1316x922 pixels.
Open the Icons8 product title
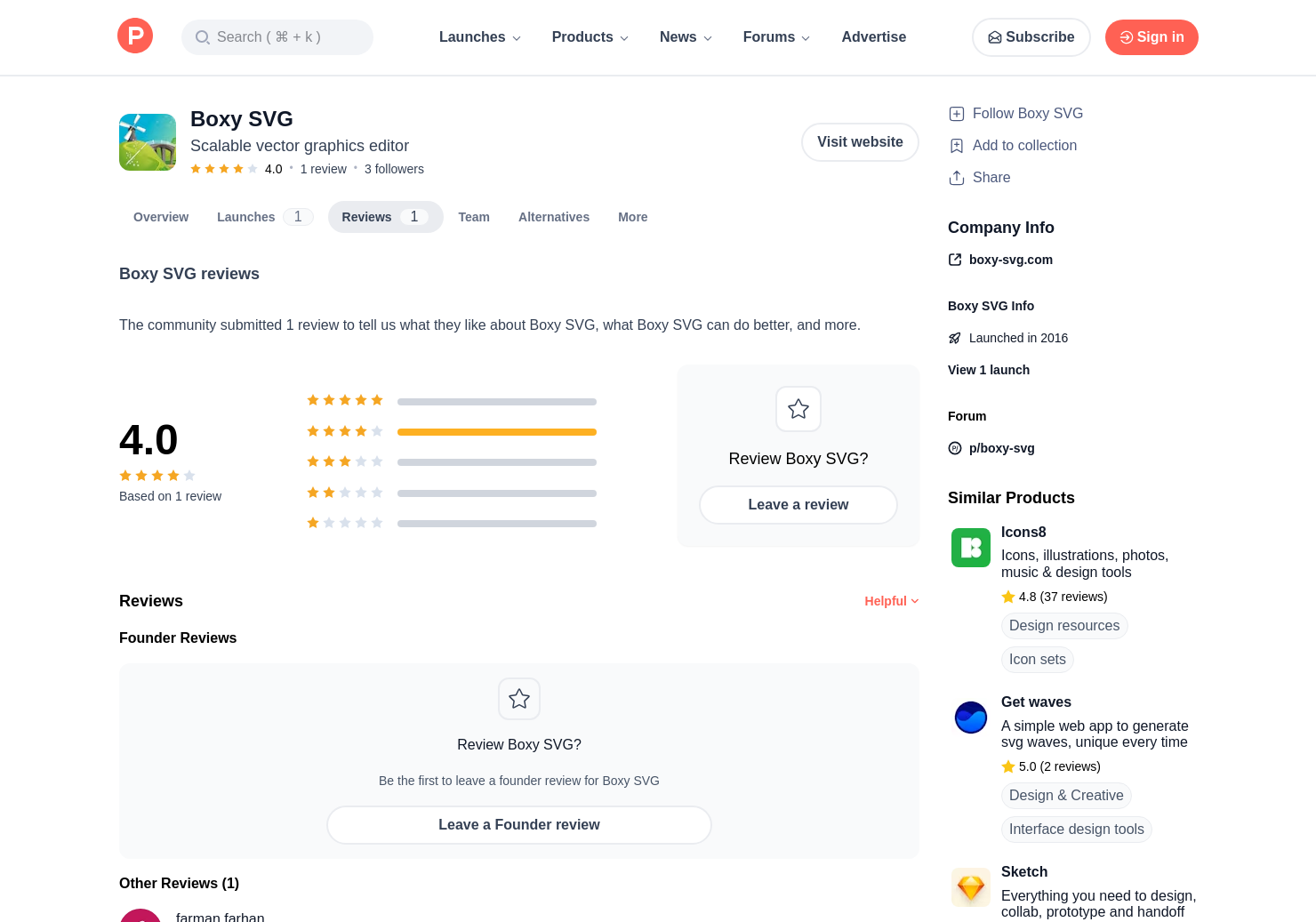coord(1023,533)
